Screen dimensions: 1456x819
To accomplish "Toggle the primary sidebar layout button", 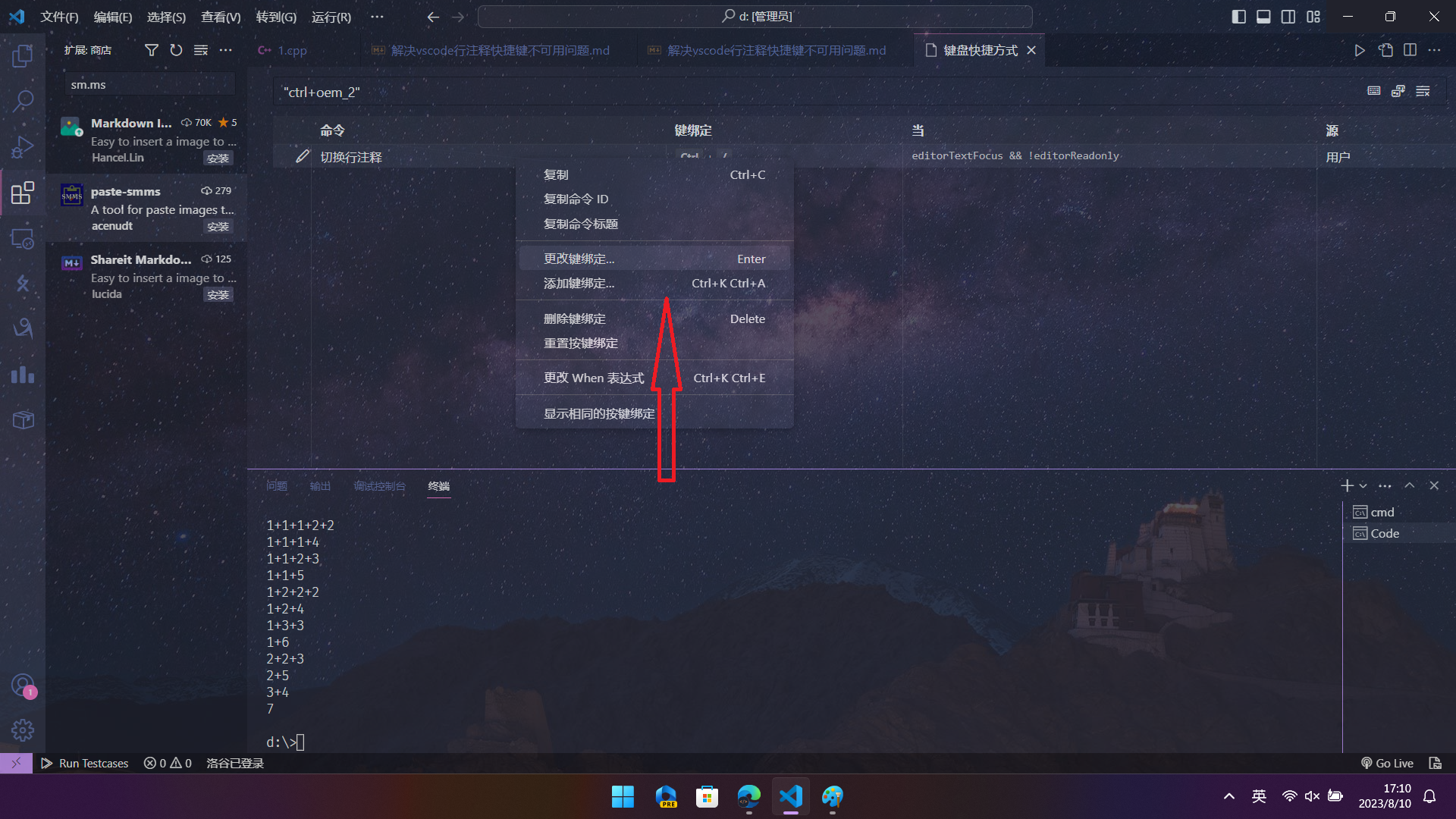I will 1238,17.
